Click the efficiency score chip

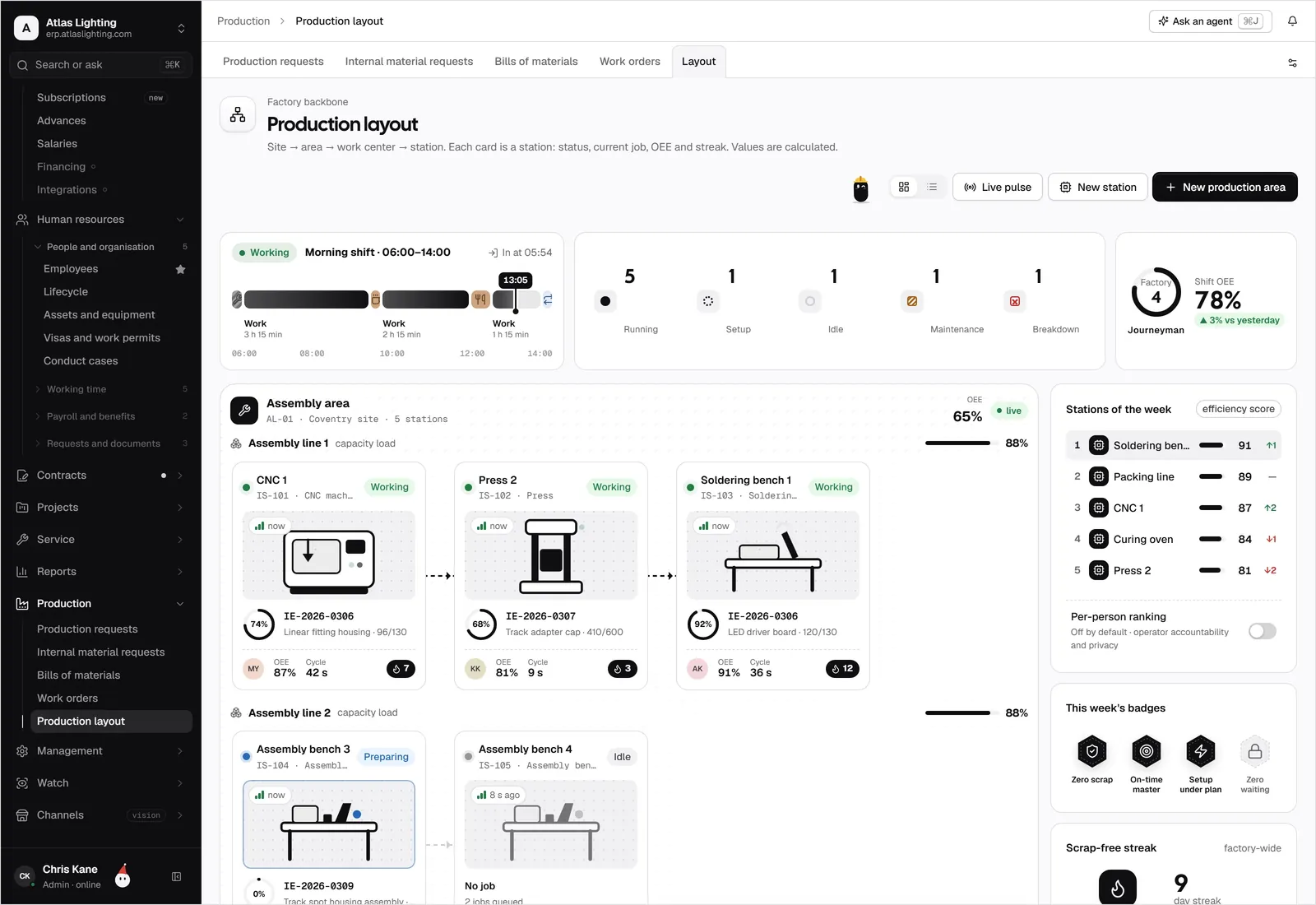coord(1238,409)
